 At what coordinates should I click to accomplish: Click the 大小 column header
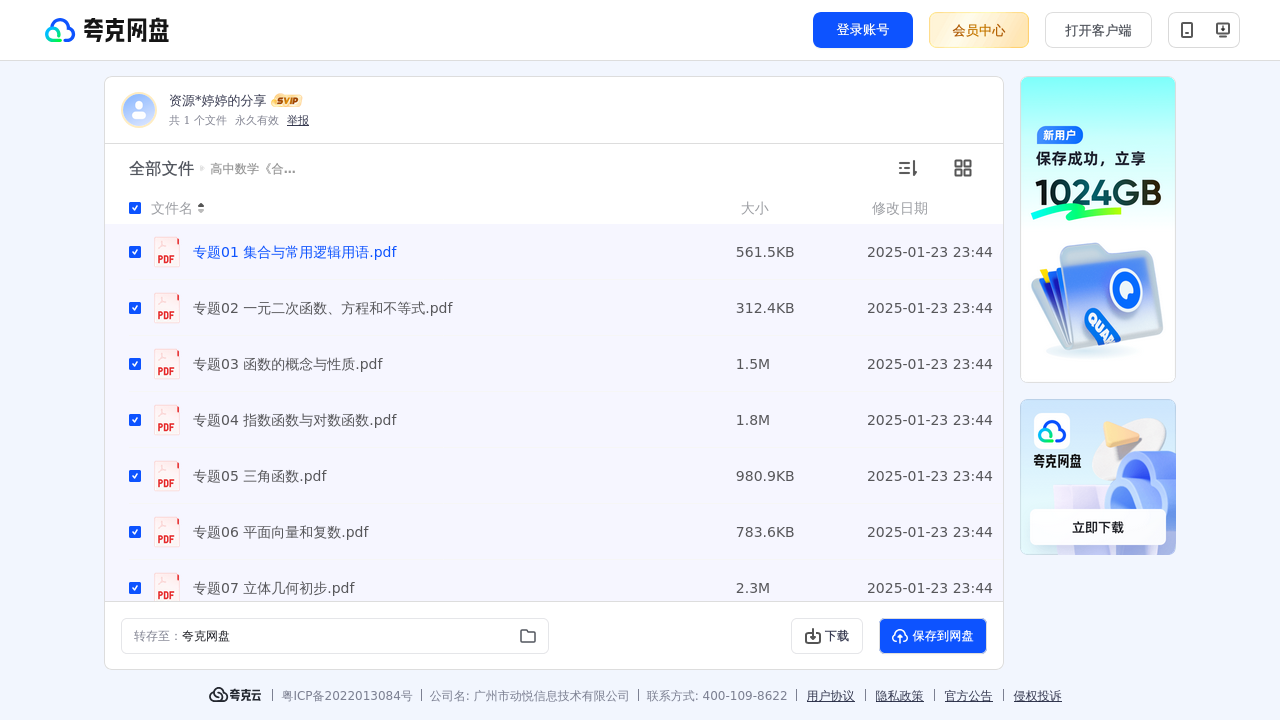(x=755, y=208)
